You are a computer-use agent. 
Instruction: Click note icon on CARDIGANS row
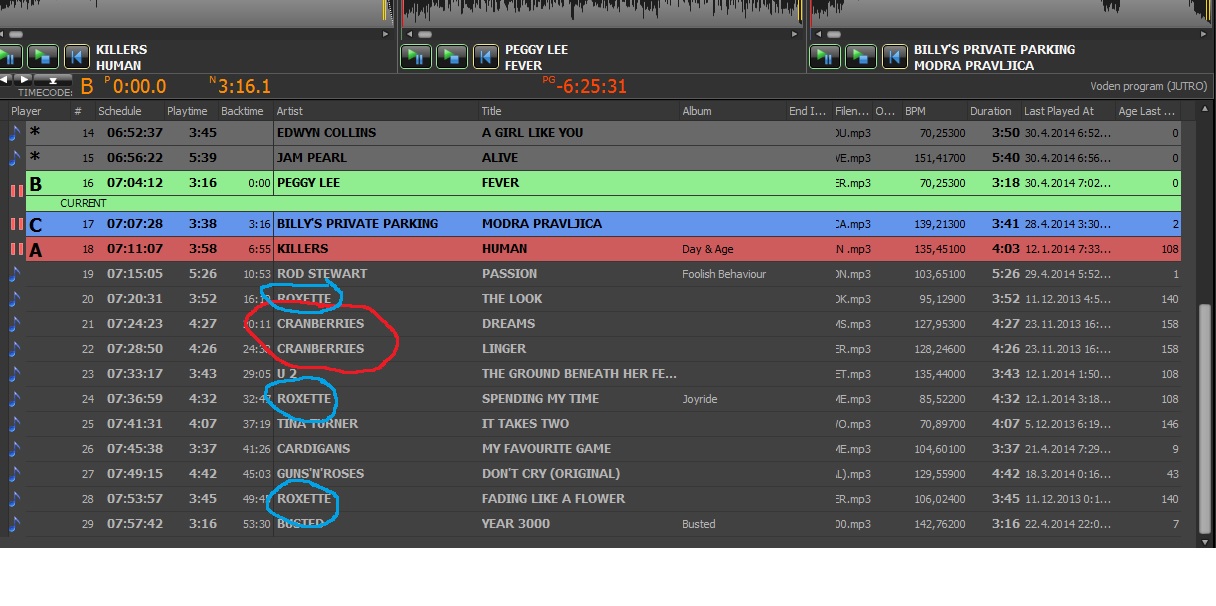click(x=15, y=448)
